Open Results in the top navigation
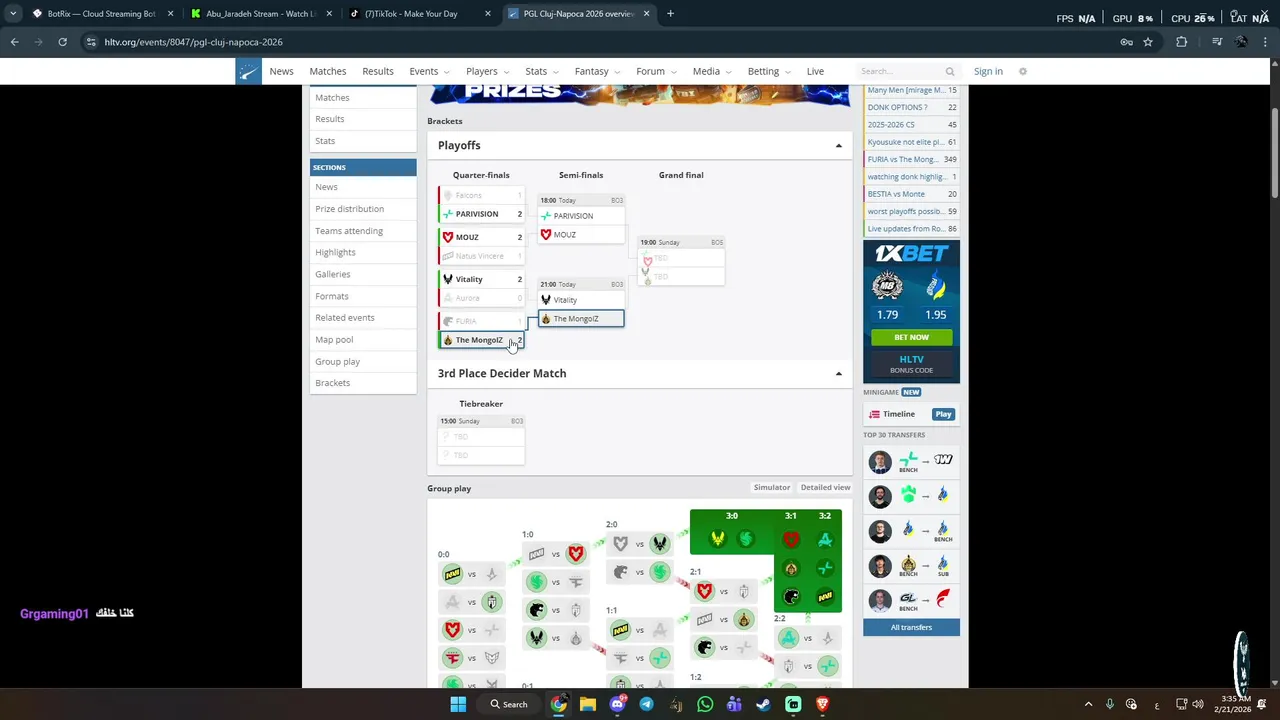The image size is (1280, 720). coord(378,71)
